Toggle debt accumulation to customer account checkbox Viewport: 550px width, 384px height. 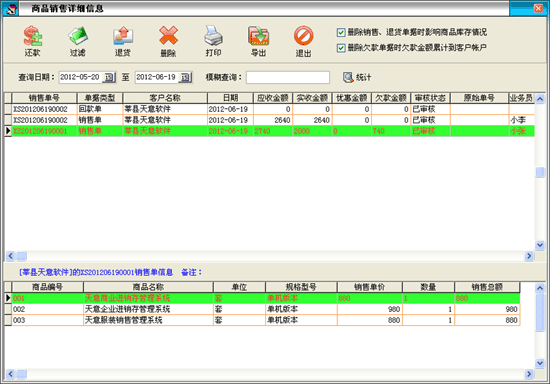(341, 48)
